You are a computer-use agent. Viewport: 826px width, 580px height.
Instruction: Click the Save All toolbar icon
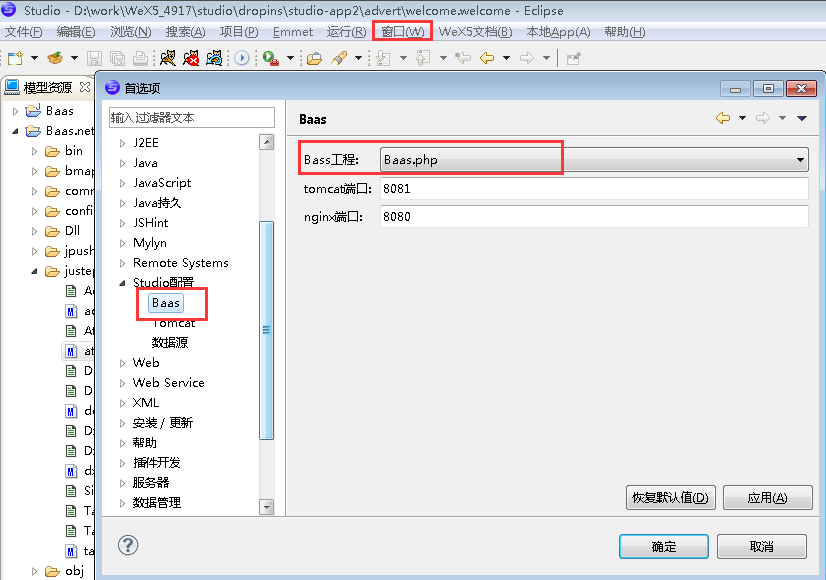(117, 58)
